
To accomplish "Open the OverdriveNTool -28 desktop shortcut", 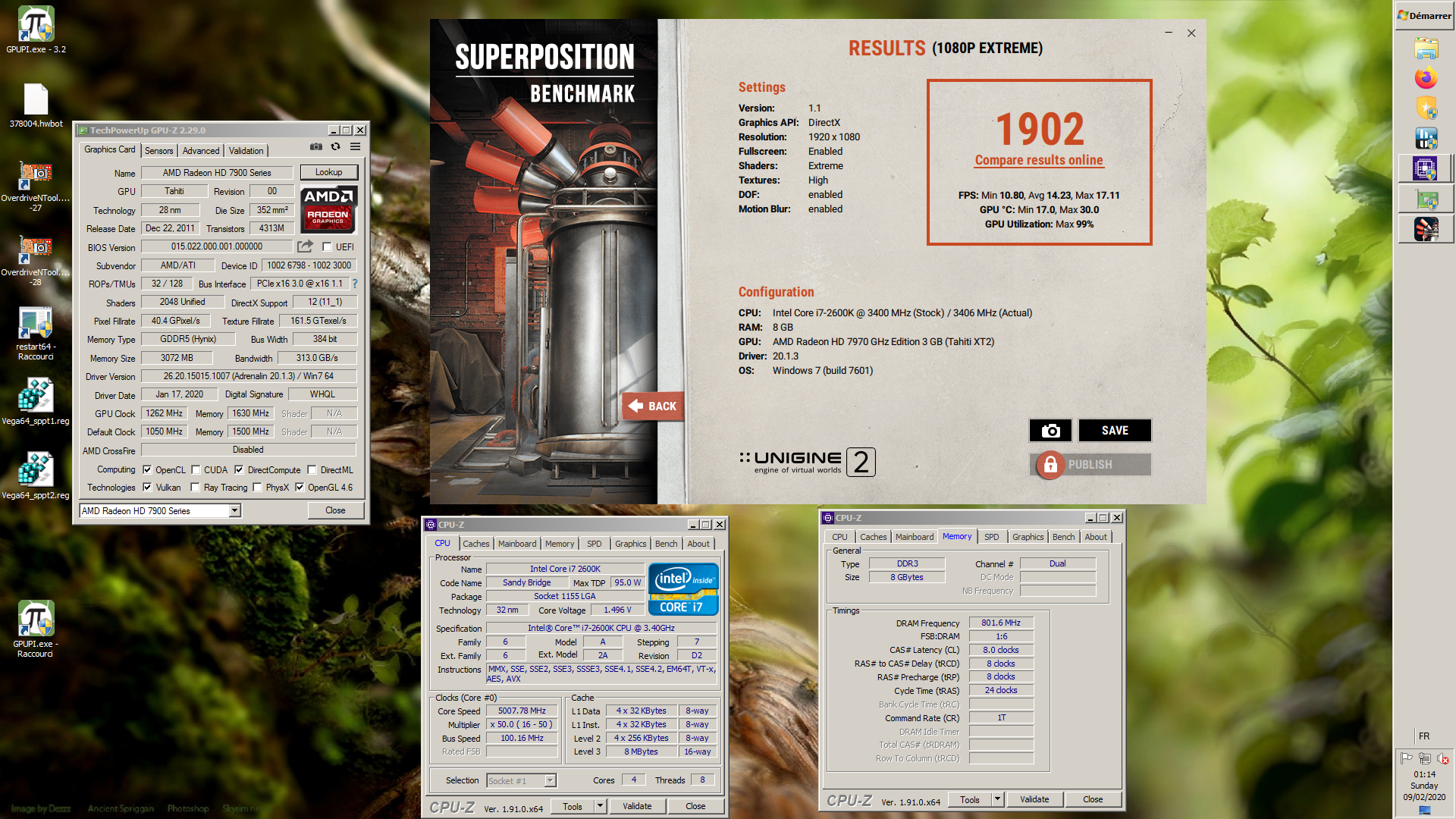I will pyautogui.click(x=36, y=260).
